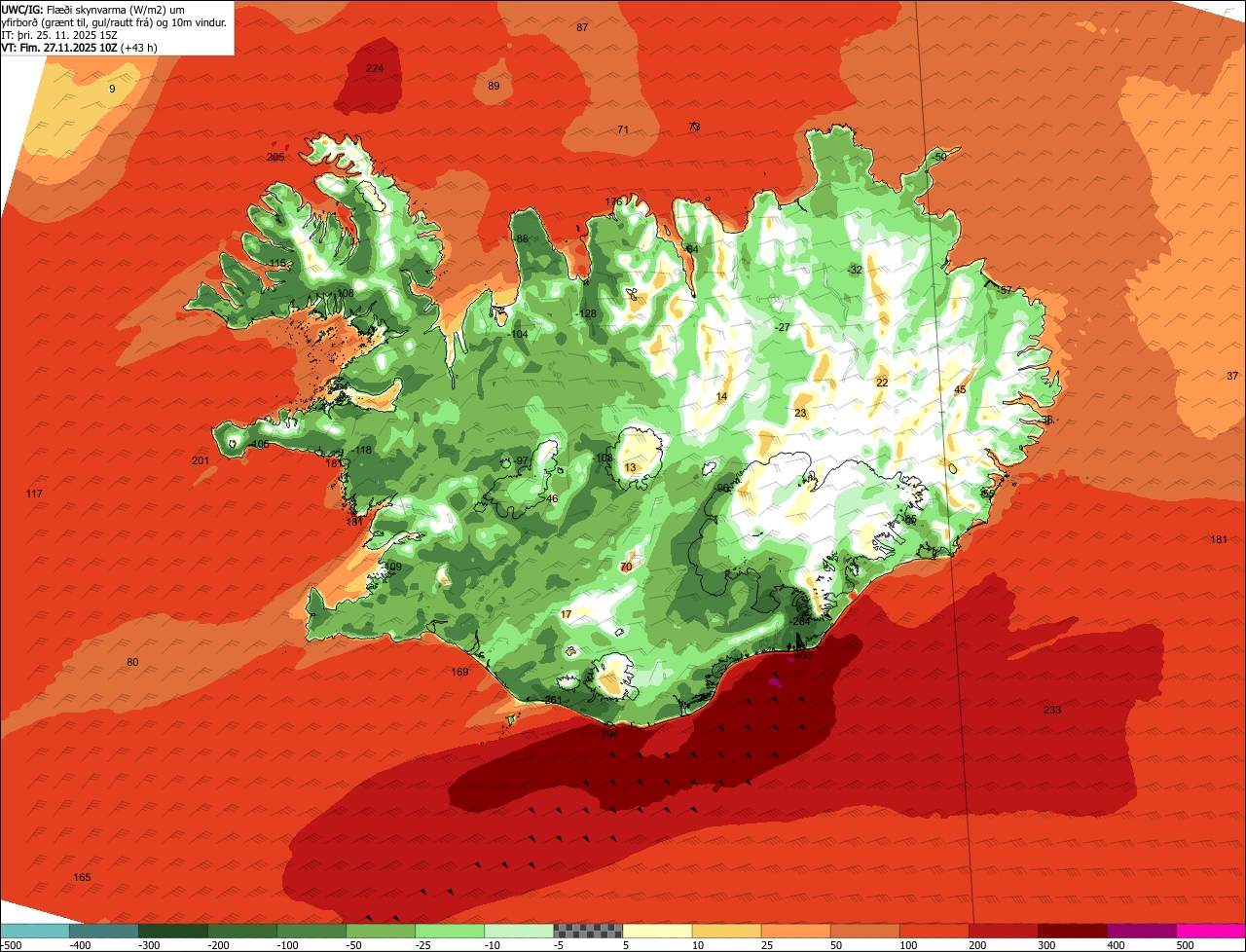Select the map value -64
The width and height of the screenshot is (1246, 952).
[690, 249]
